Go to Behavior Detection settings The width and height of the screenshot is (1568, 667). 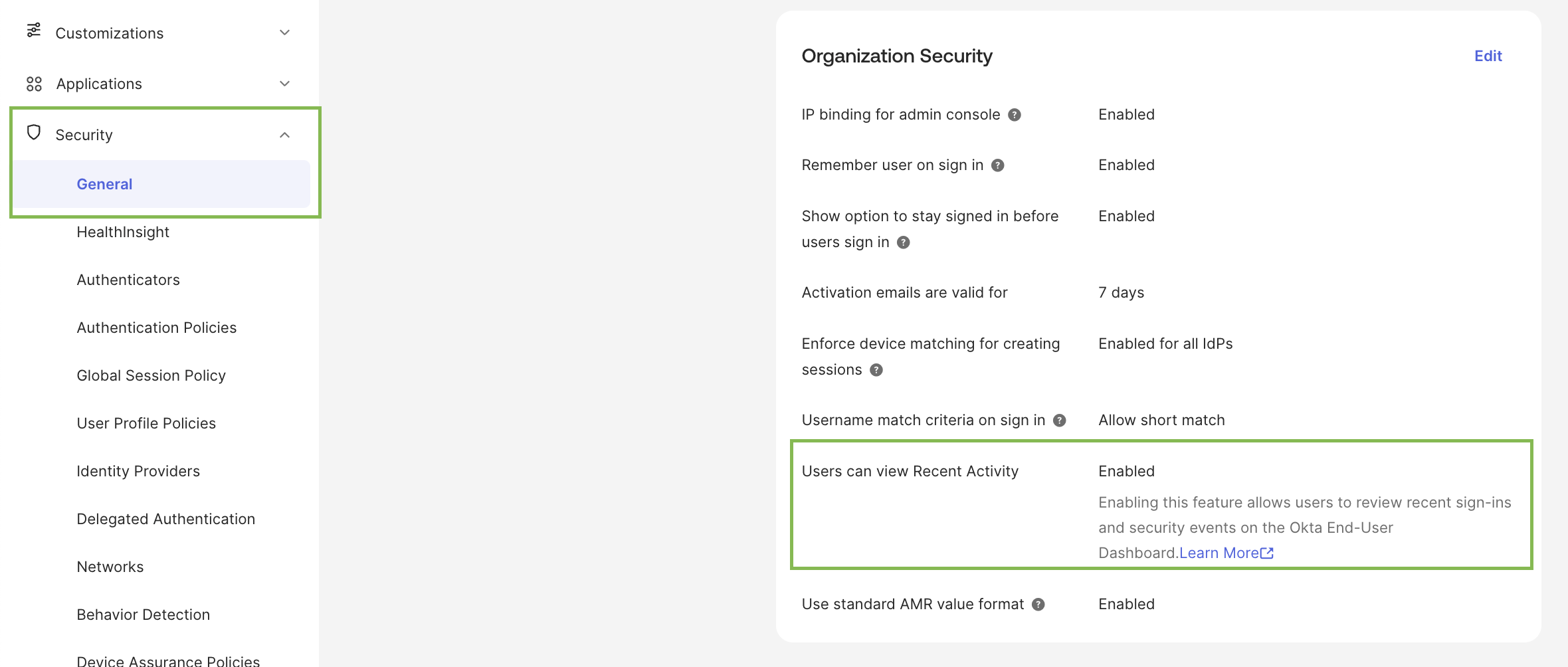144,615
